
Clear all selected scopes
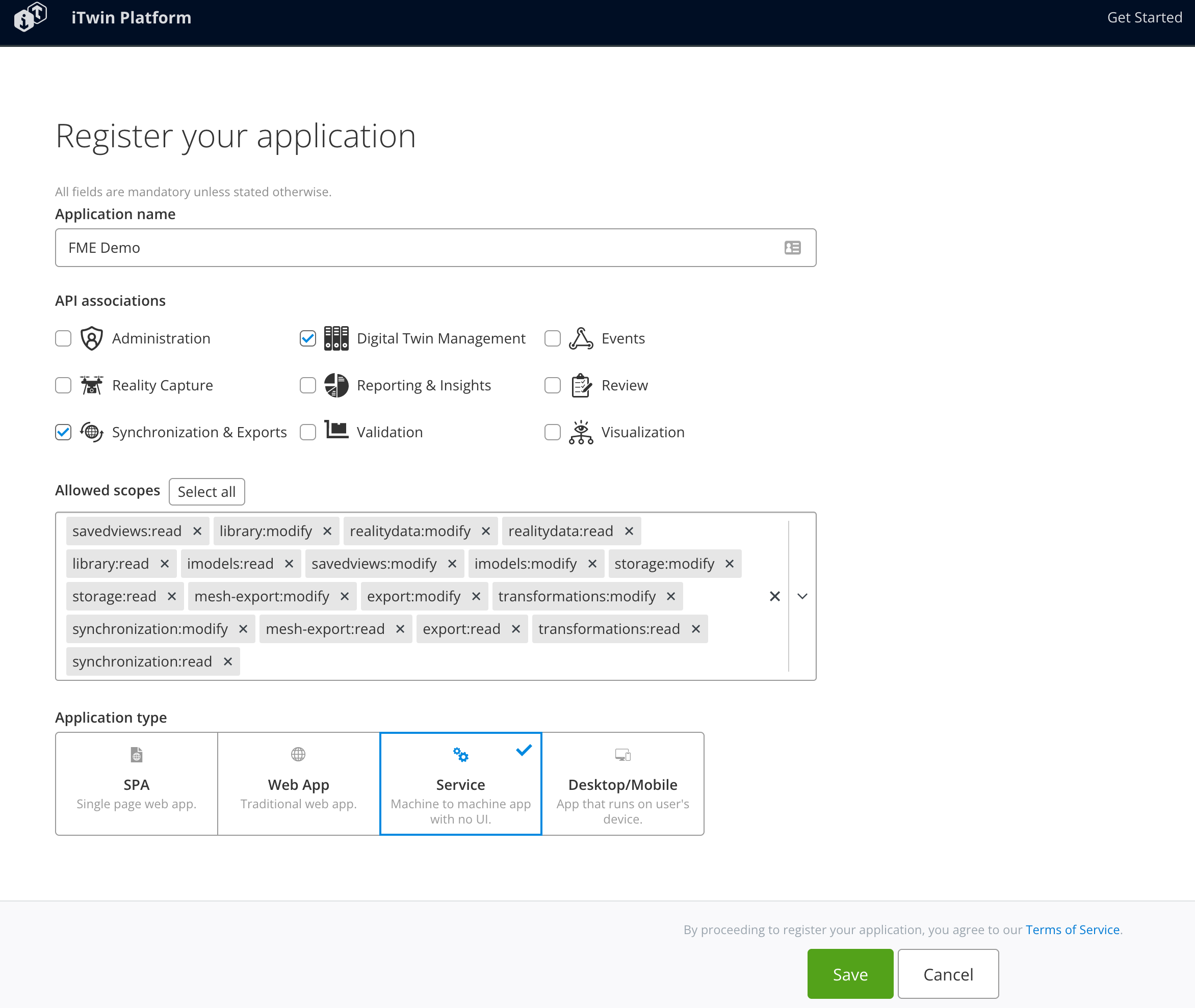point(775,596)
